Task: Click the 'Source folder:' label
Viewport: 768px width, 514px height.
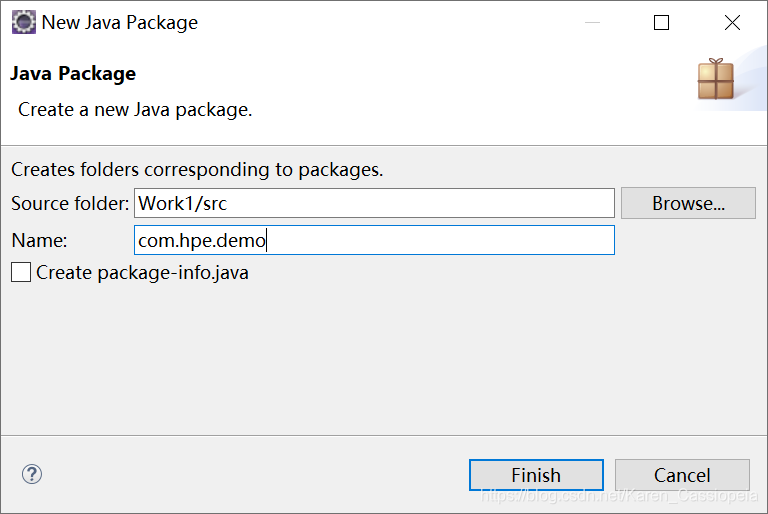Action: click(70, 203)
